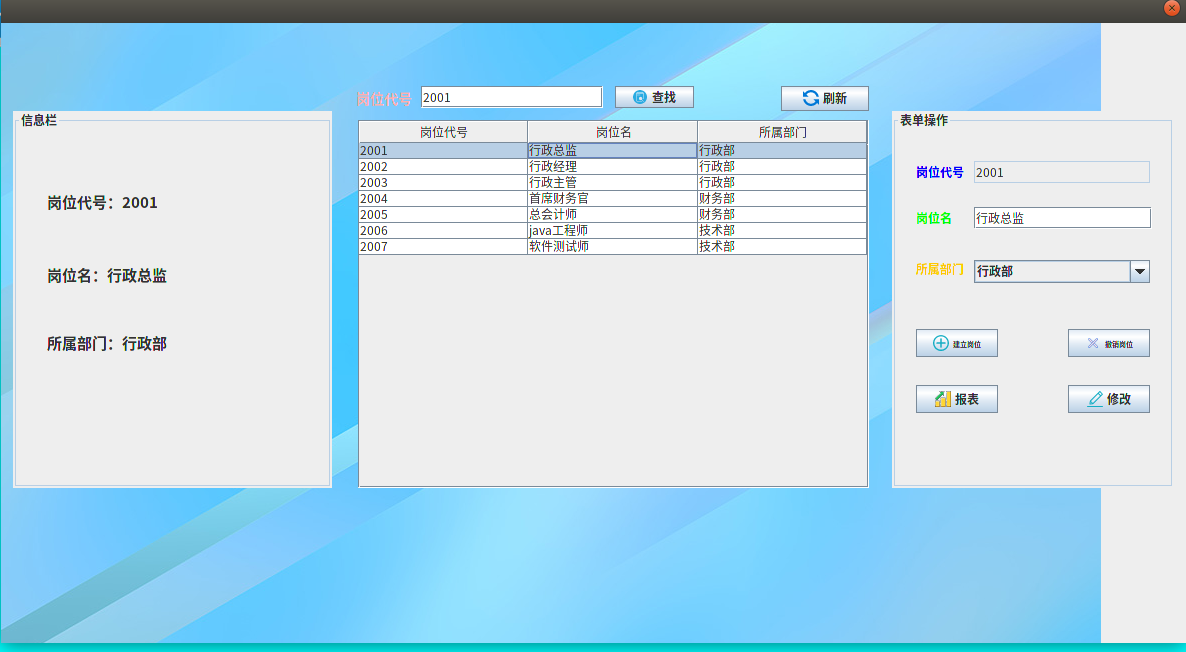Select table cell 2004
This screenshot has height=652, width=1186.
(443, 198)
